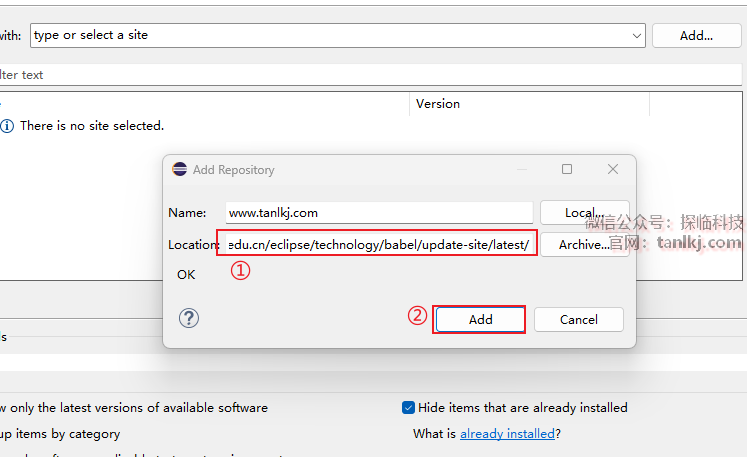Open the help question mark icon
This screenshot has height=457, width=747.
189,318
